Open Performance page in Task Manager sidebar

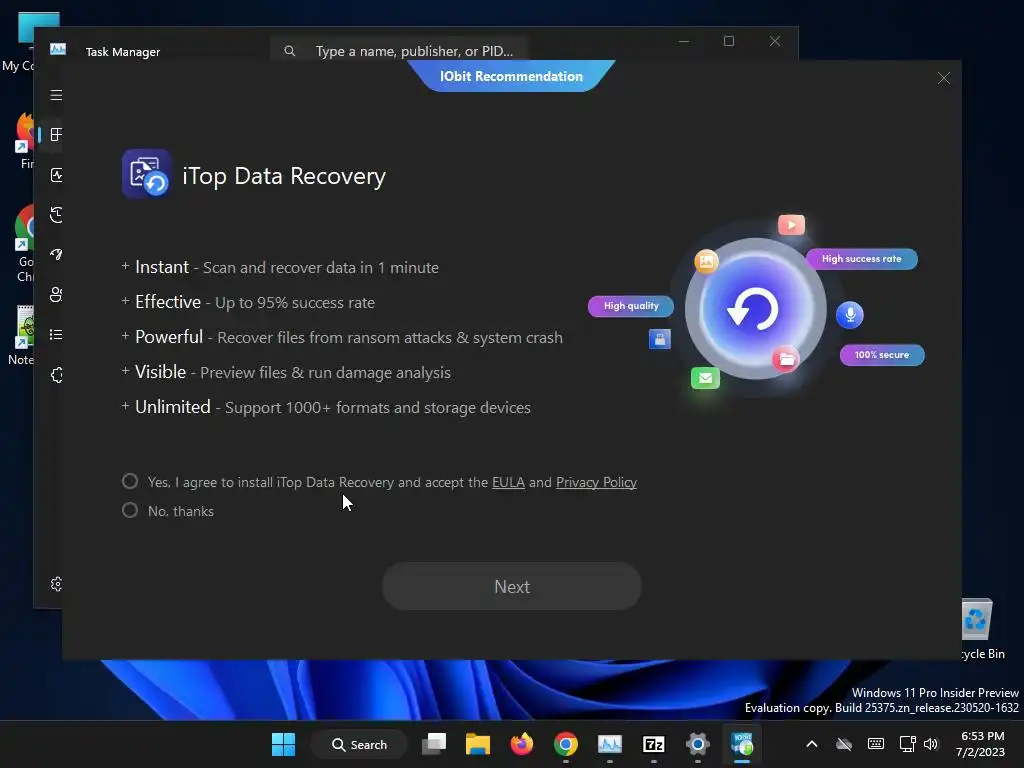pos(56,175)
